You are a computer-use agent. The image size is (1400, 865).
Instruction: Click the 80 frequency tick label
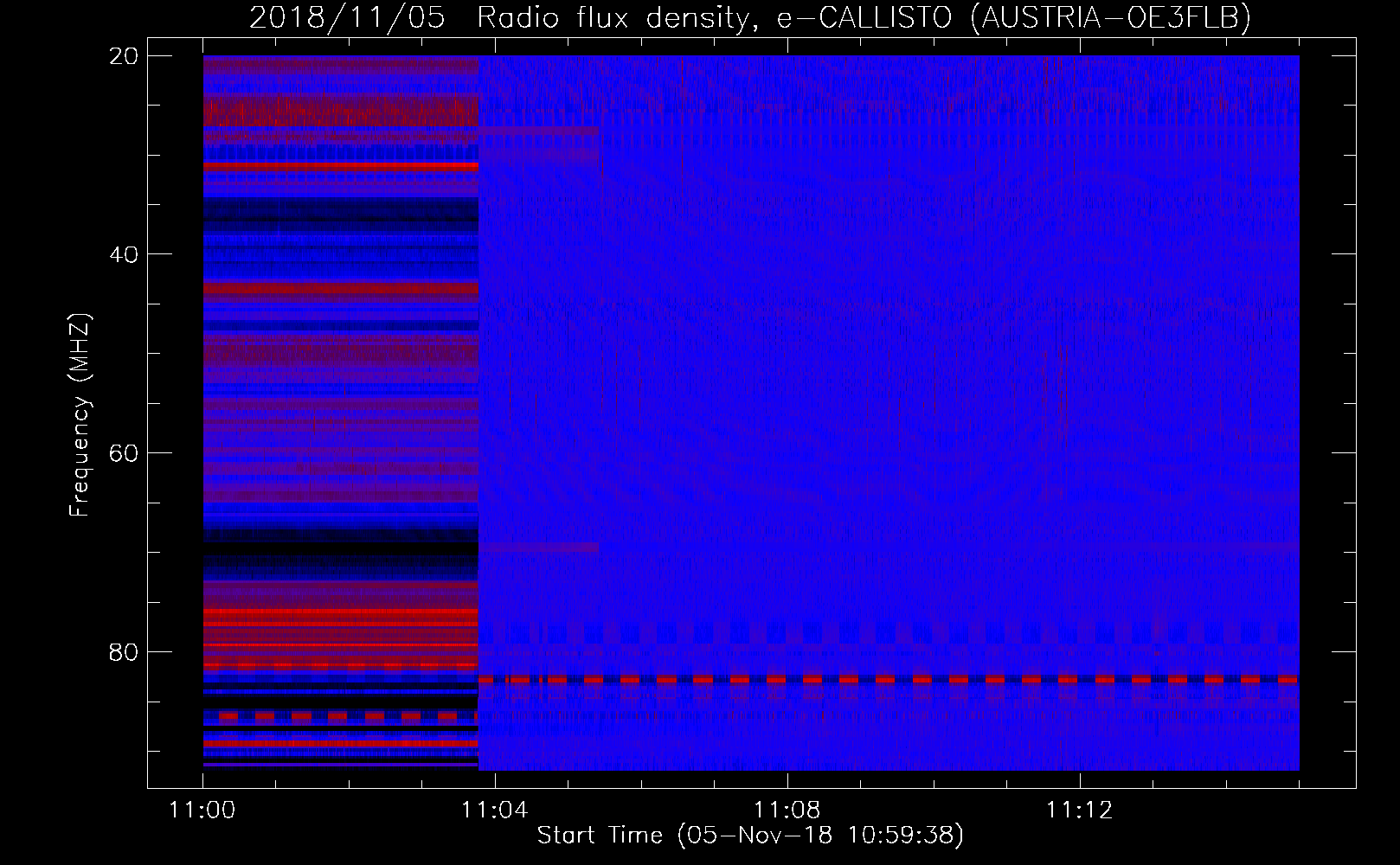pyautogui.click(x=125, y=651)
